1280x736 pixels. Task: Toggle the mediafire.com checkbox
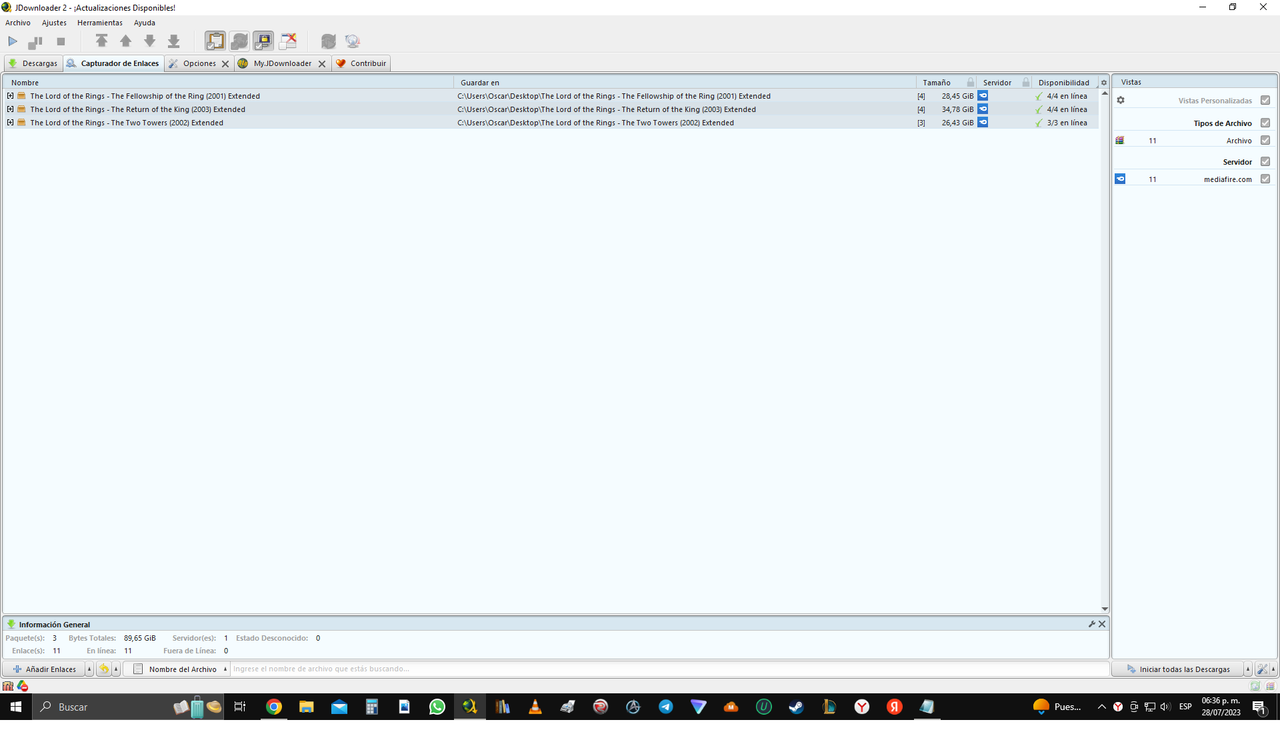tap(1265, 179)
